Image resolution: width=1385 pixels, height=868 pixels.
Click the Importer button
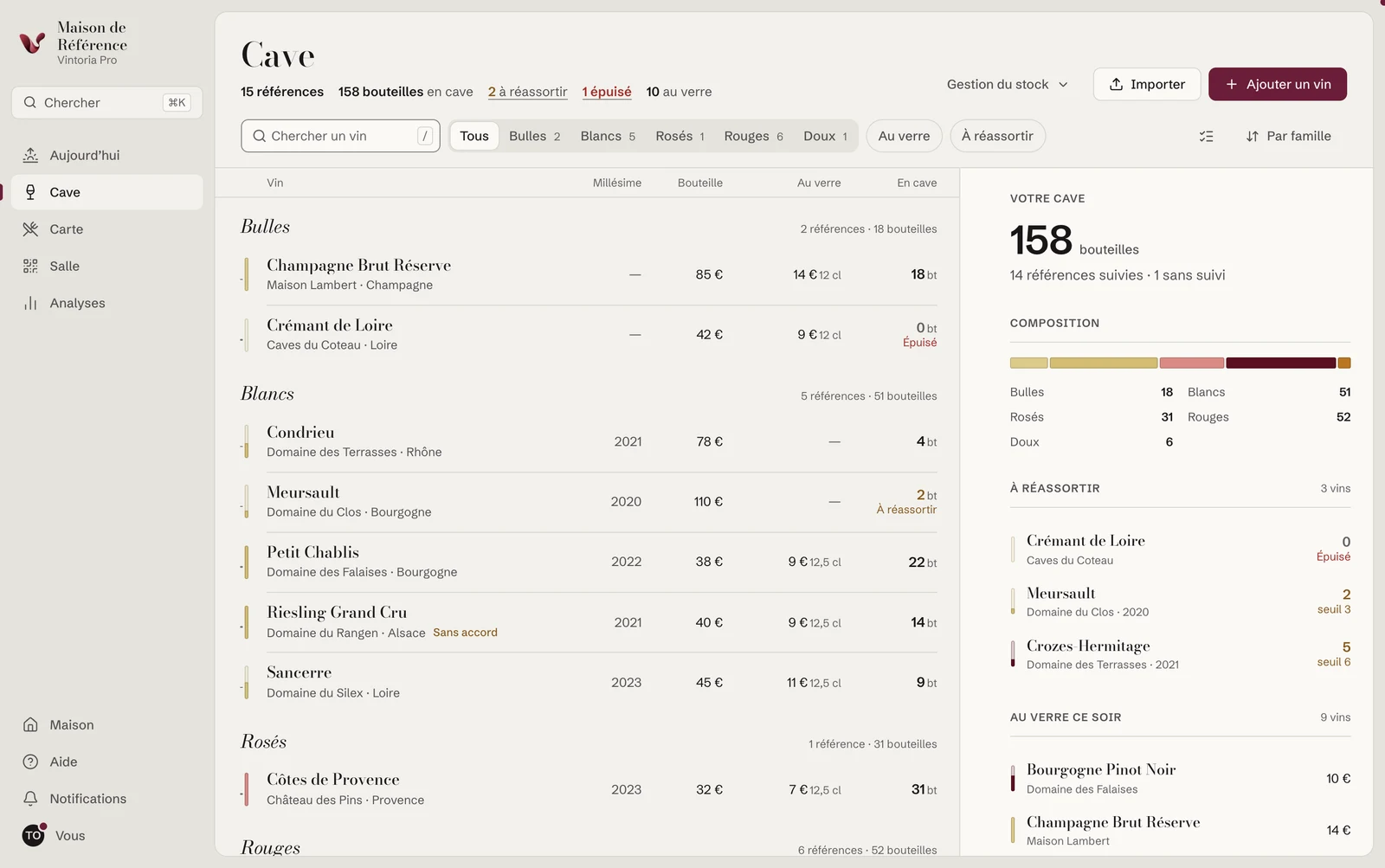1147,84
